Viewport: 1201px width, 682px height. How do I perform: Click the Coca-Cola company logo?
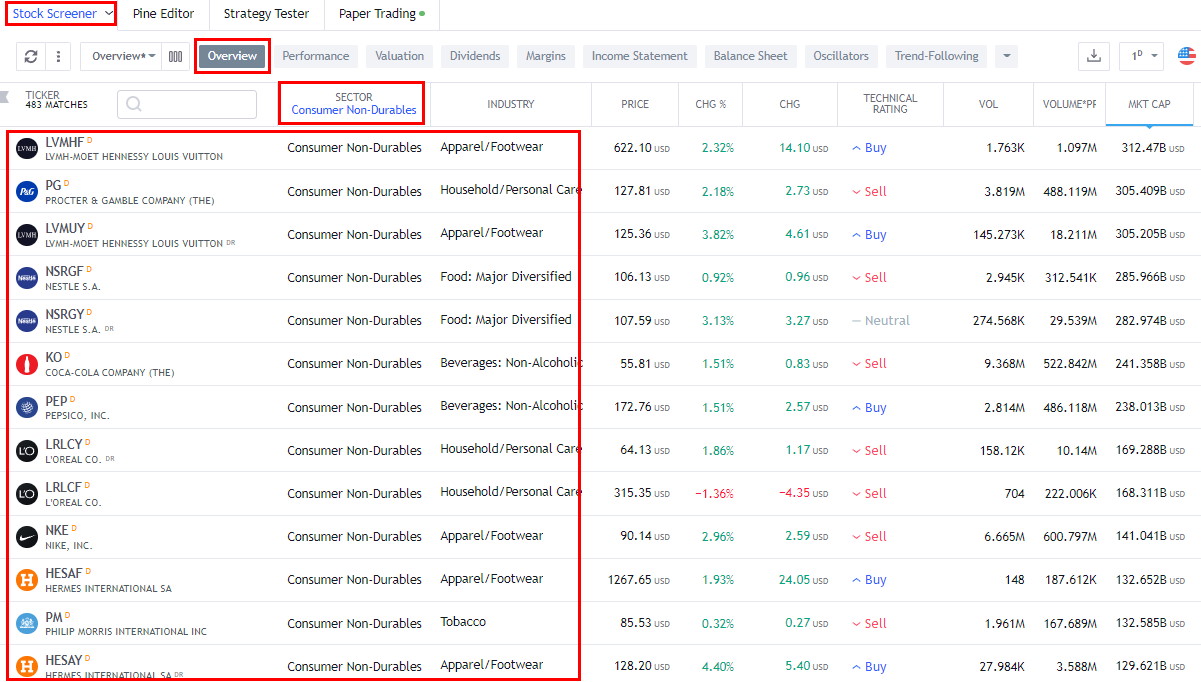[x=25, y=364]
